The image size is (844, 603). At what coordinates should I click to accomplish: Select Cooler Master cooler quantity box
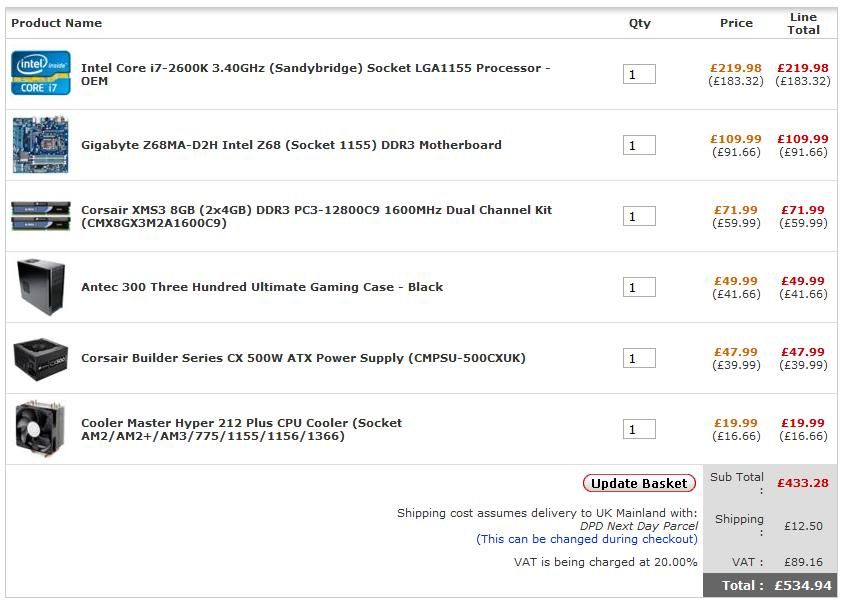(639, 429)
